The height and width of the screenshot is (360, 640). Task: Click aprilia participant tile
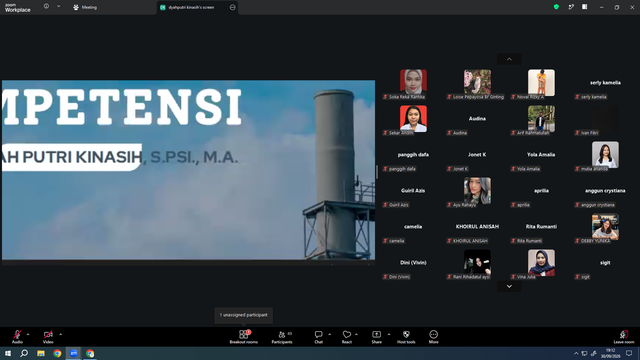tap(541, 192)
